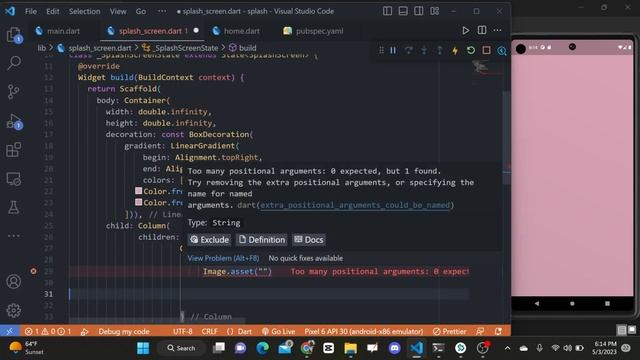Run the Dart file with play icon
This screenshot has width=640, height=360.
tap(465, 30)
